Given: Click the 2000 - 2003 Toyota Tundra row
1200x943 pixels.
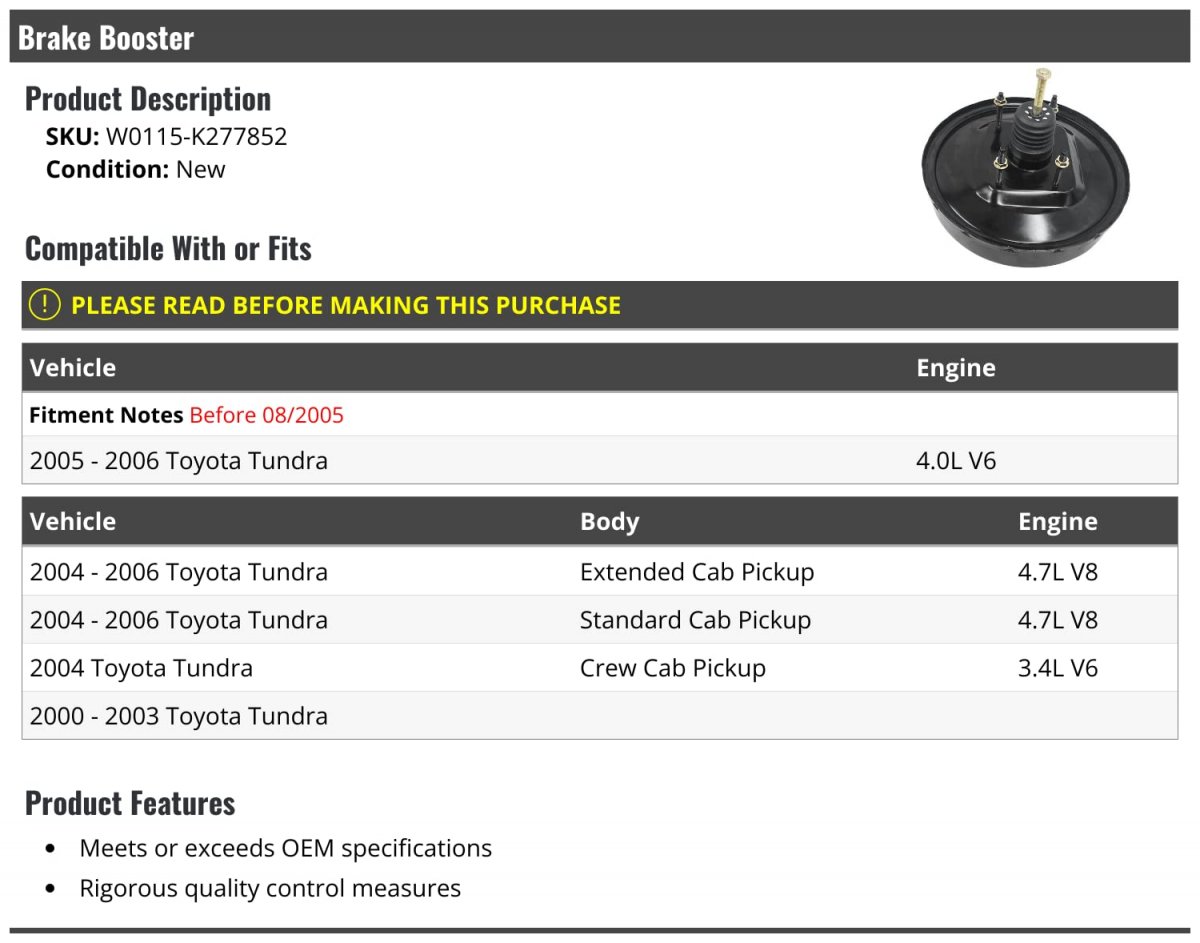Looking at the screenshot, I should point(600,716).
